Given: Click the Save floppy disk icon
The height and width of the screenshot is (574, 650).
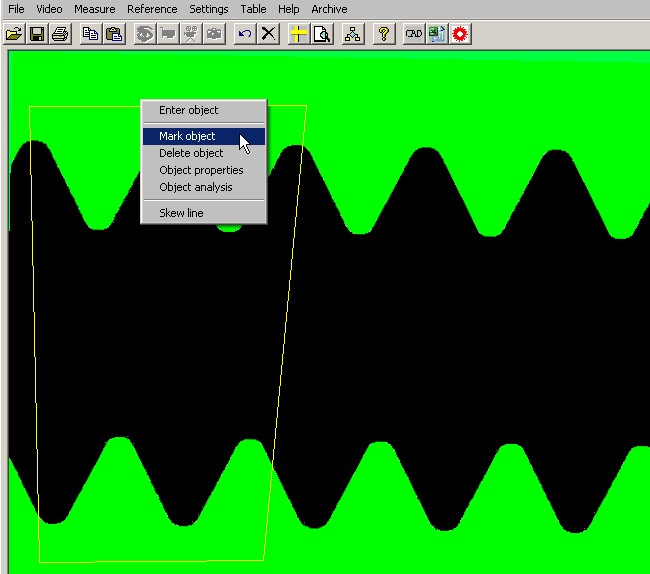Looking at the screenshot, I should click(36, 34).
